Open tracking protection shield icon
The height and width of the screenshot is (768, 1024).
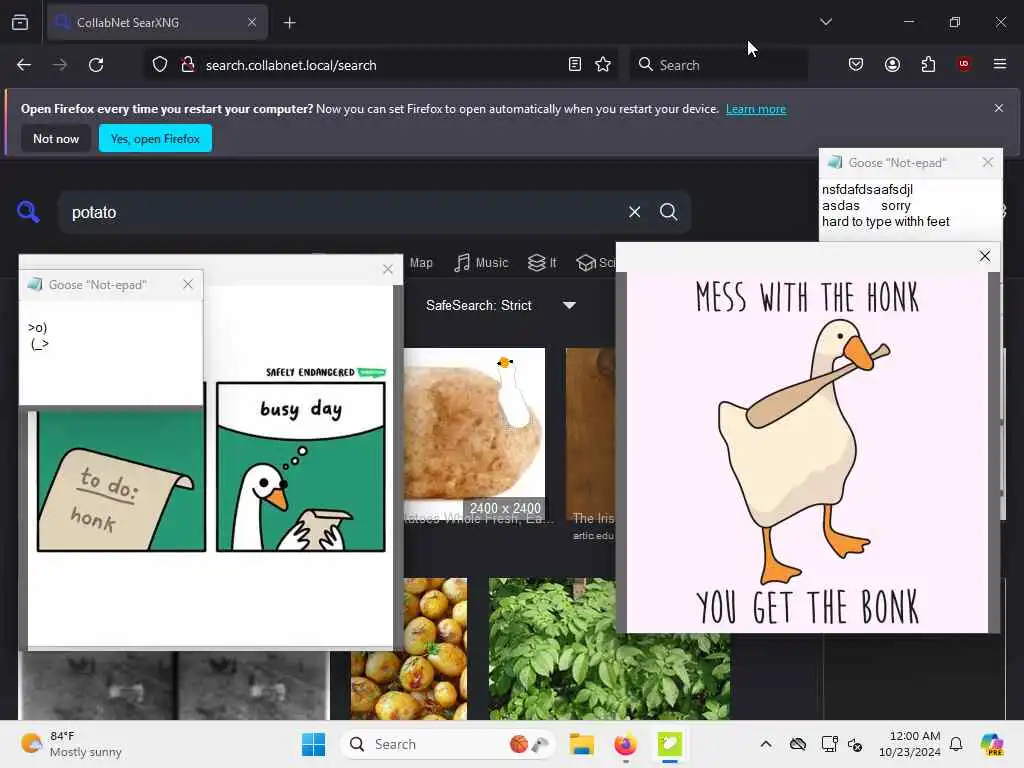click(x=160, y=65)
